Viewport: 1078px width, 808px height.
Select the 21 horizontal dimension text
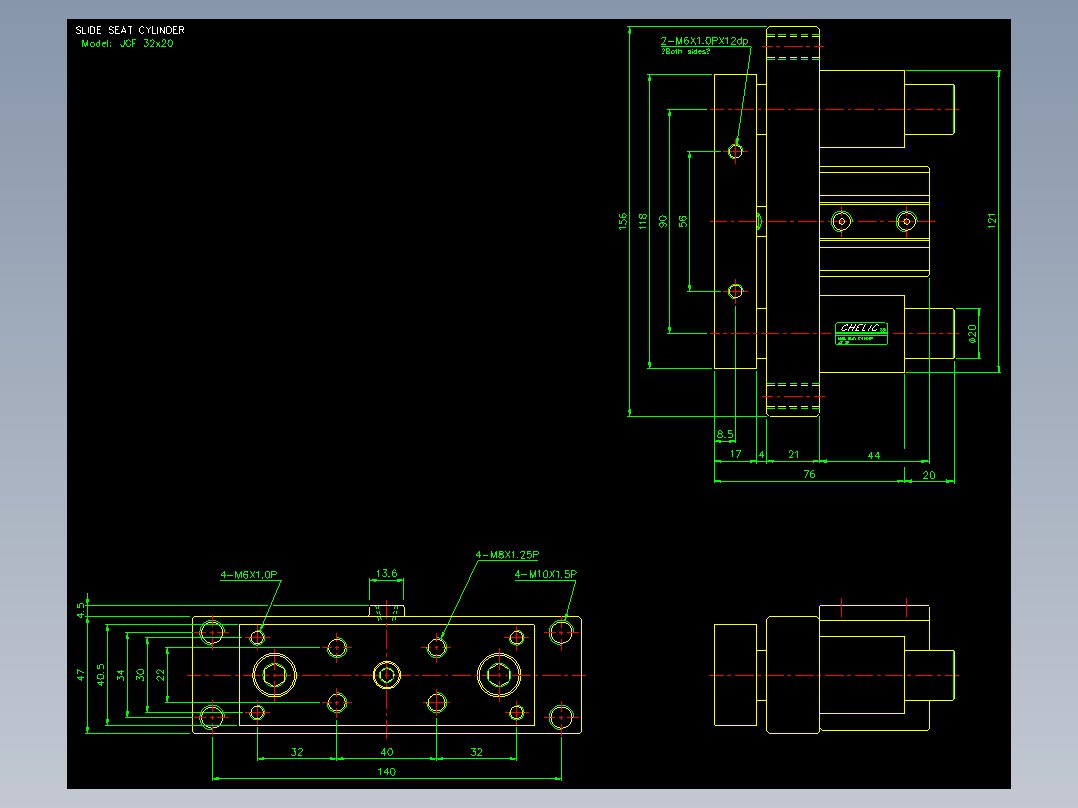(793, 455)
